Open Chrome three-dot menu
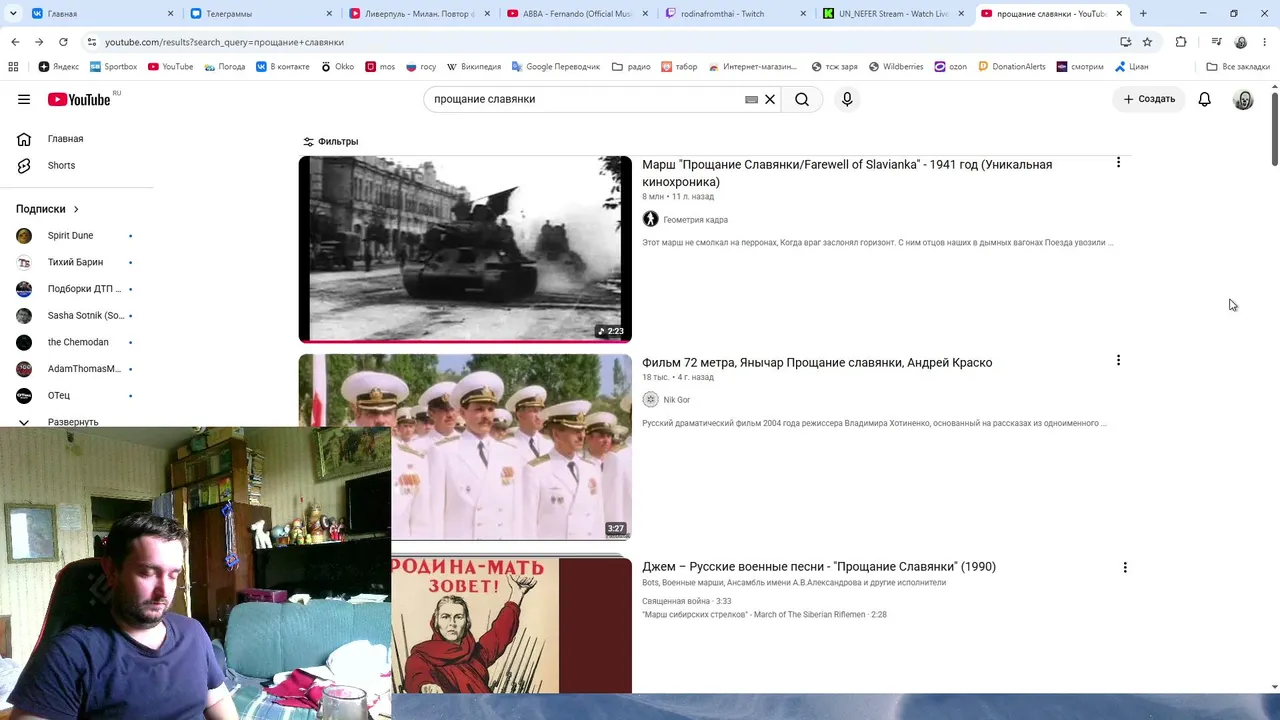The height and width of the screenshot is (720, 1280). point(1265,42)
